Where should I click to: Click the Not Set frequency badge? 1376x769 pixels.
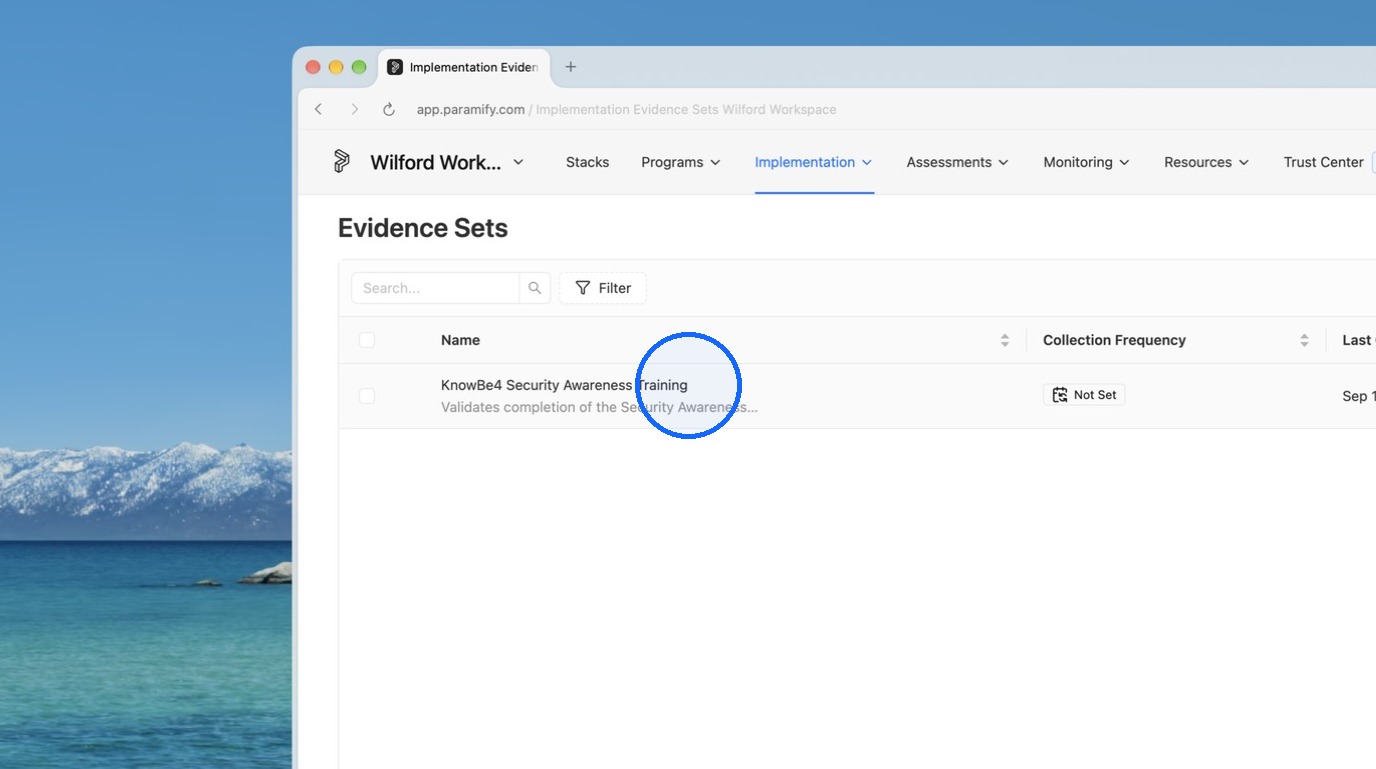(x=1084, y=395)
